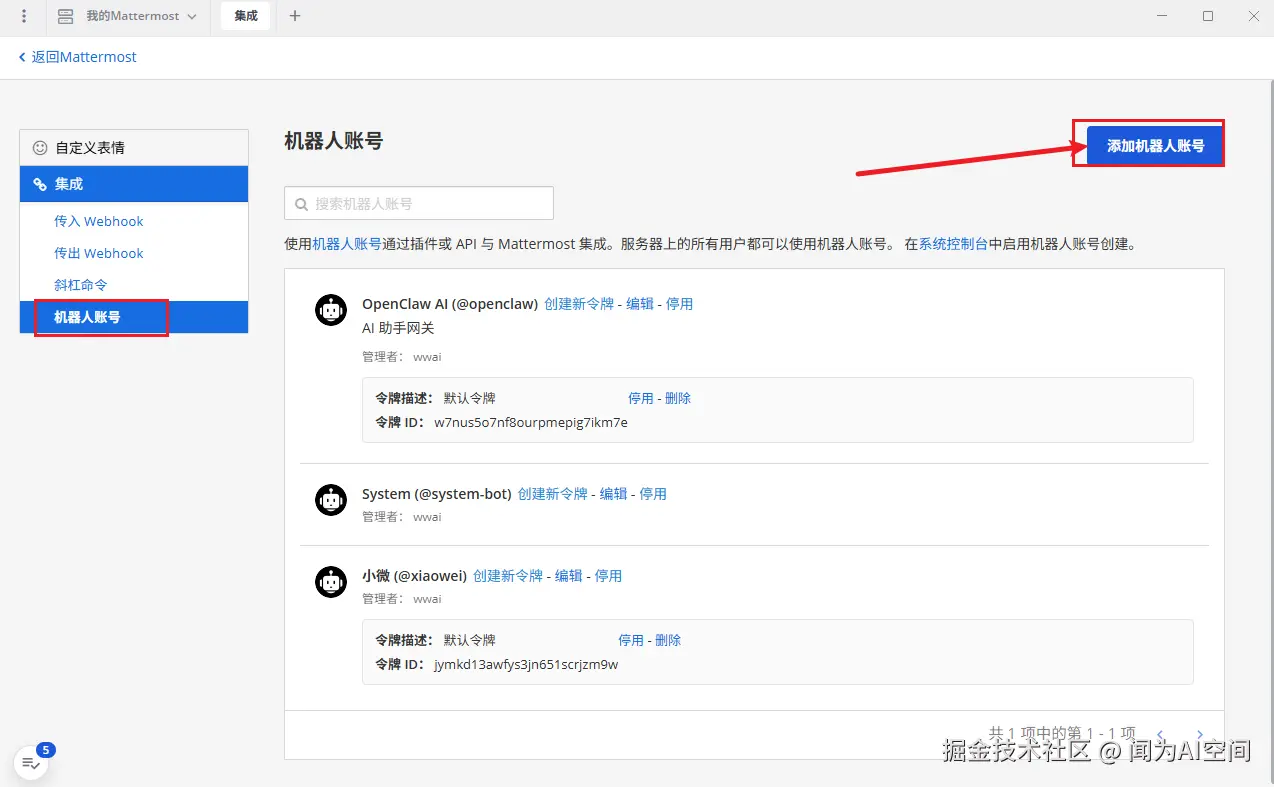Open 自定义表情 section
The height and width of the screenshot is (787, 1274).
point(134,147)
